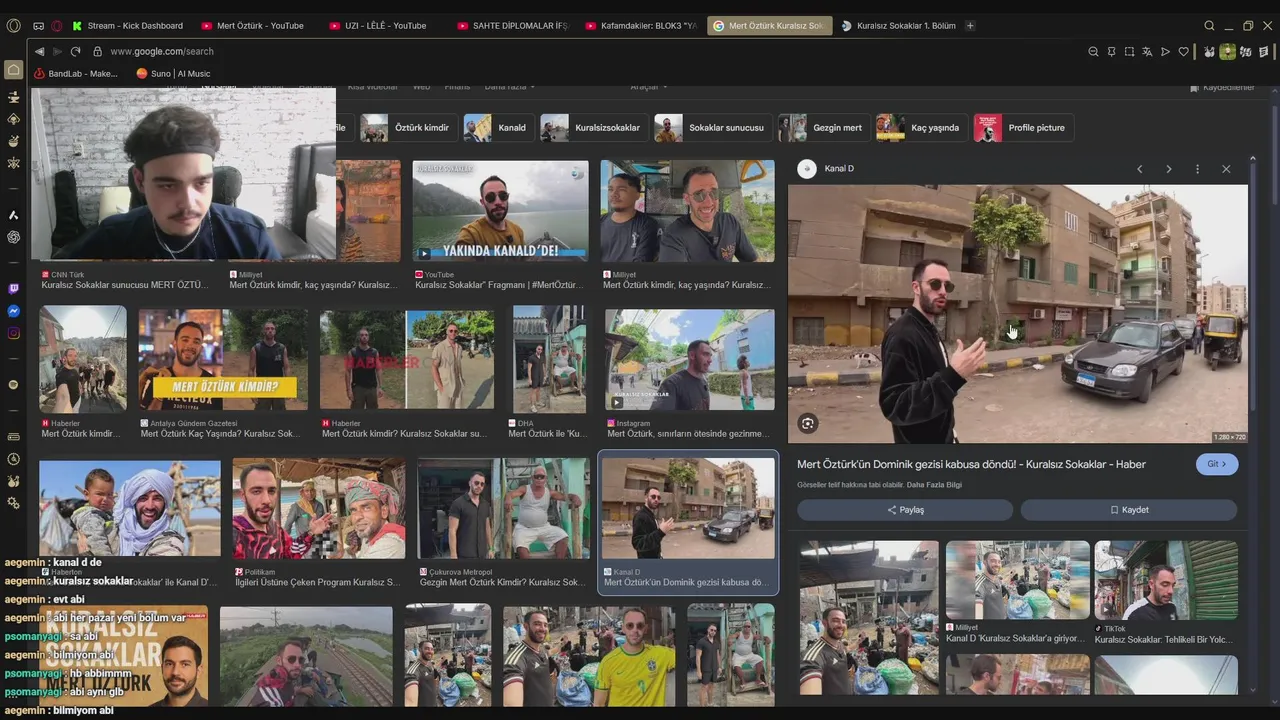
Task: Open the TikTok related image in the preview panel
Action: [x=1166, y=580]
